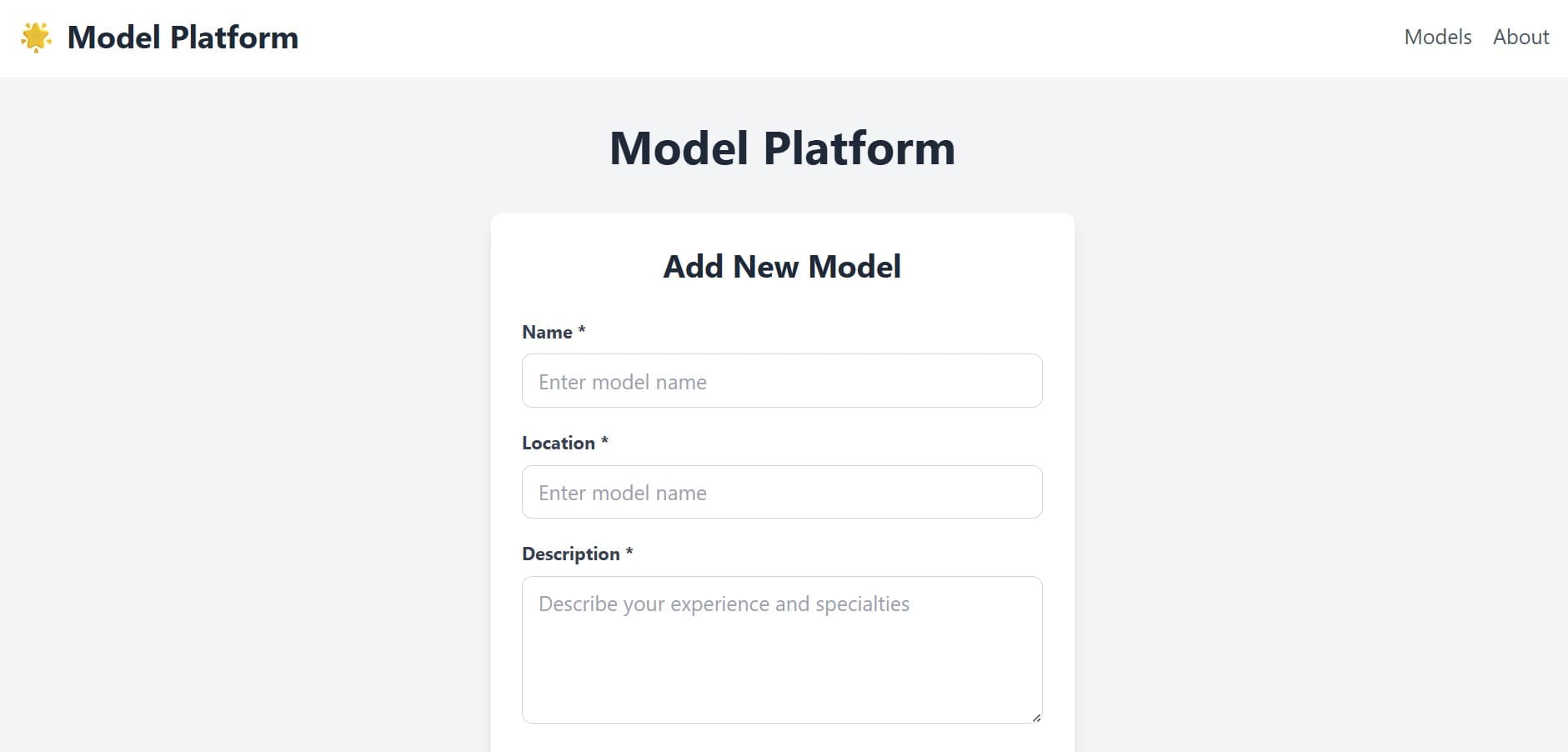The width and height of the screenshot is (1568, 752).
Task: Click the Name field label
Action: click(x=547, y=332)
